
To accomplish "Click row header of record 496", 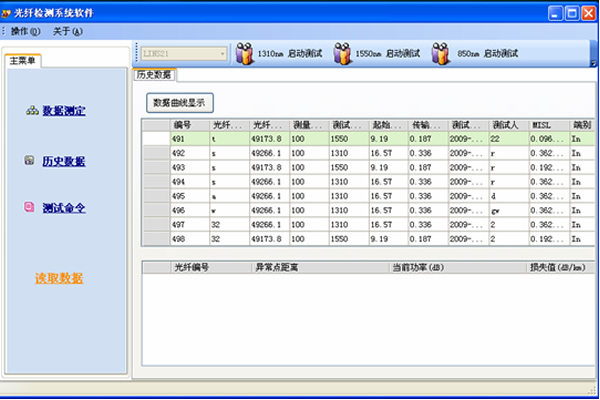I will 156,211.
